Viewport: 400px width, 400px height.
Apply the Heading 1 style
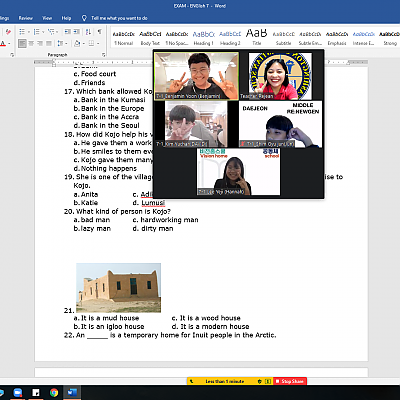click(203, 38)
